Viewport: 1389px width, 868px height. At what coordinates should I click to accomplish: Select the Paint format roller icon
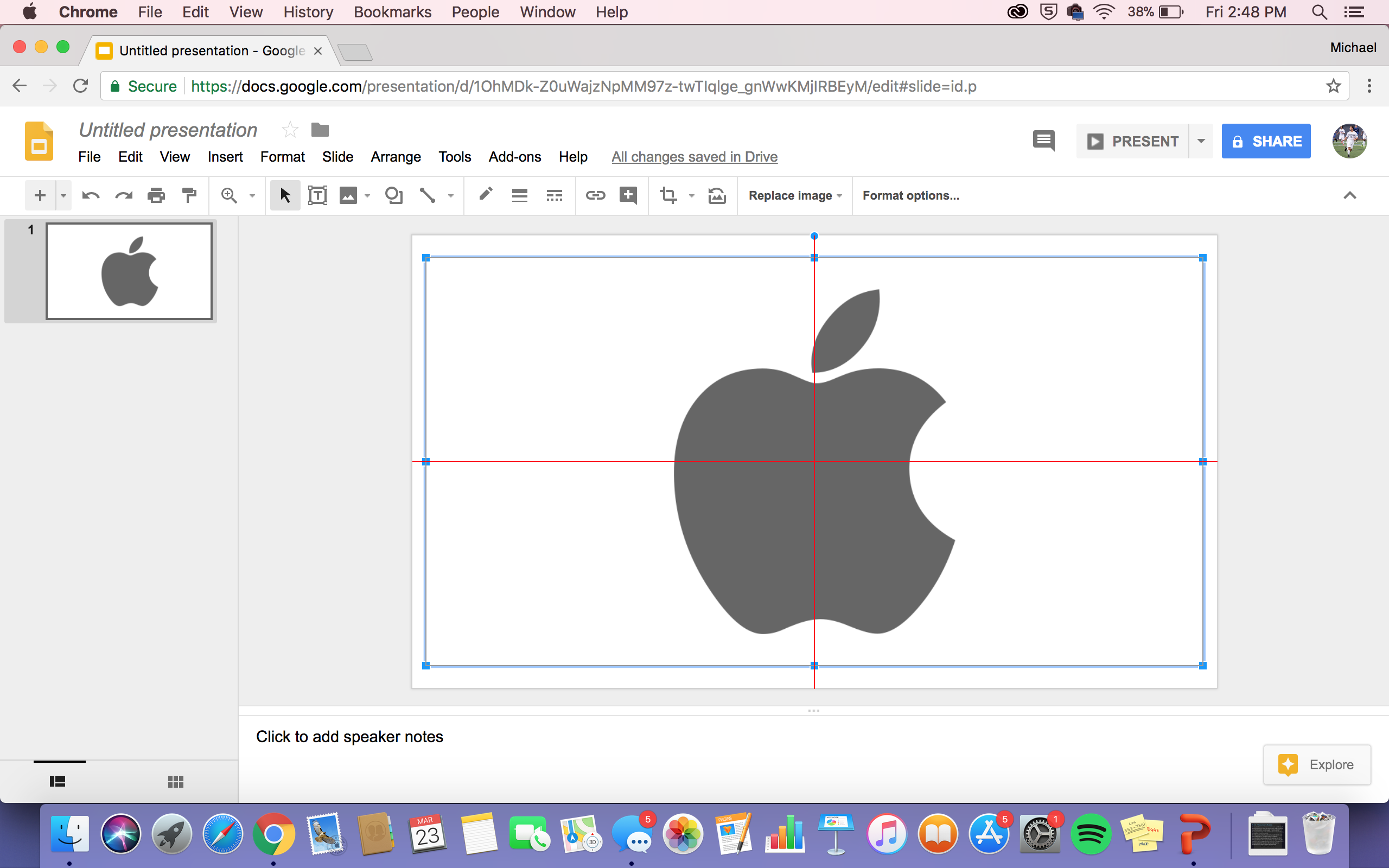pyautogui.click(x=189, y=196)
